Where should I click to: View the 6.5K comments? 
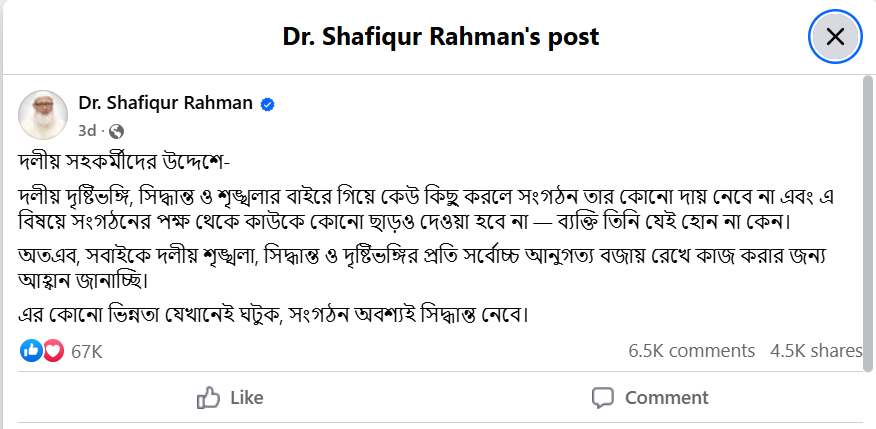(691, 351)
